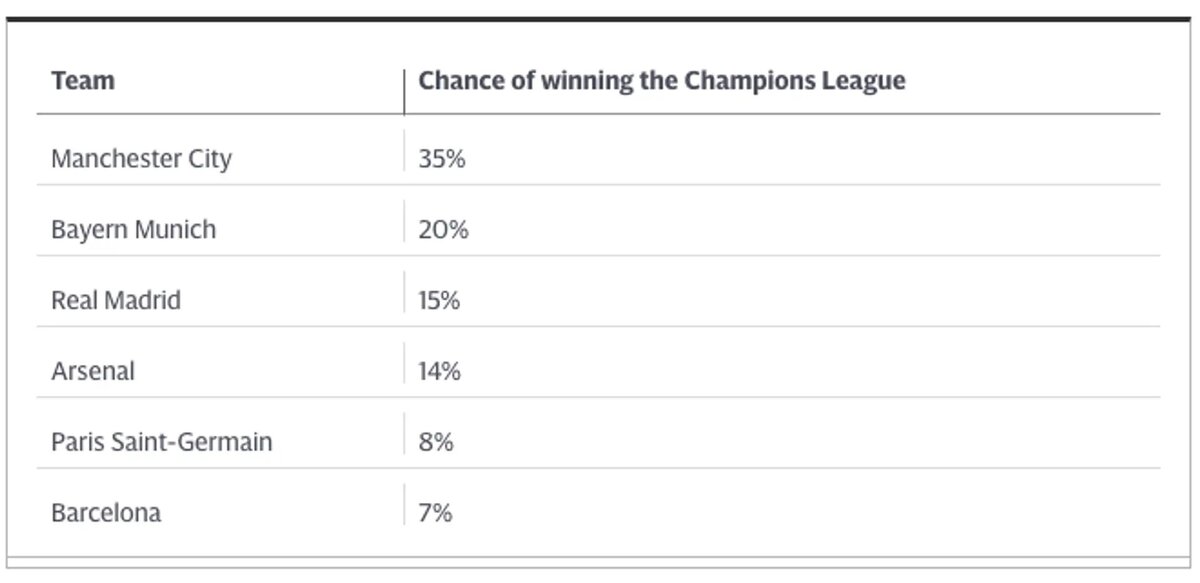The image size is (1200, 583).
Task: Click Paris Saint-Germain's 8% value
Action: pyautogui.click(x=436, y=442)
